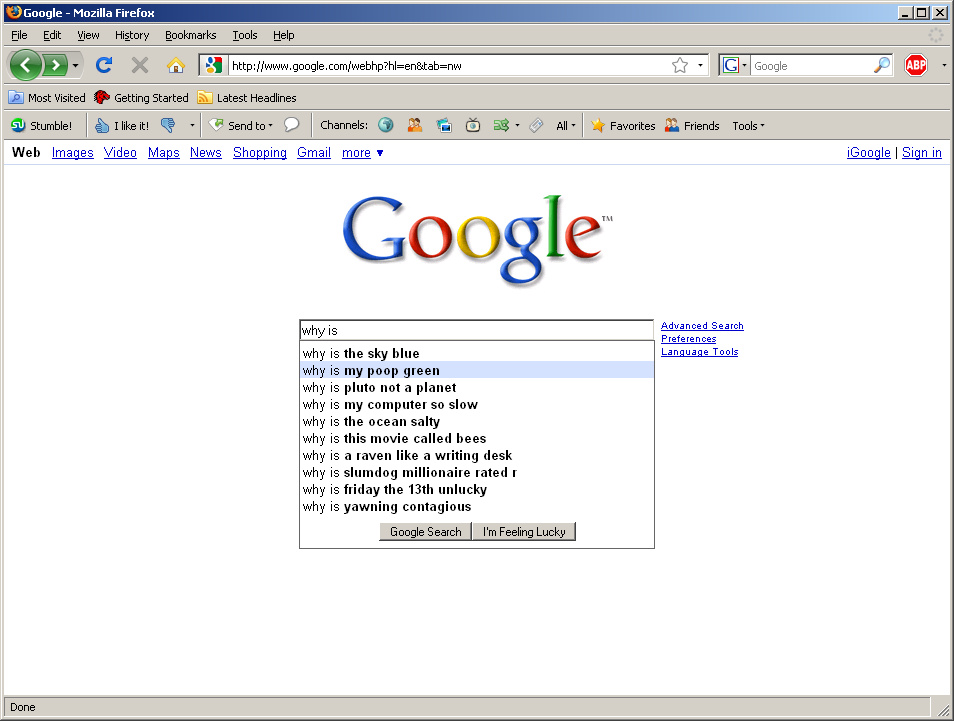Viewport: 954px width, 721px height.
Task: Click the Home icon in navigation bar
Action: pos(176,66)
